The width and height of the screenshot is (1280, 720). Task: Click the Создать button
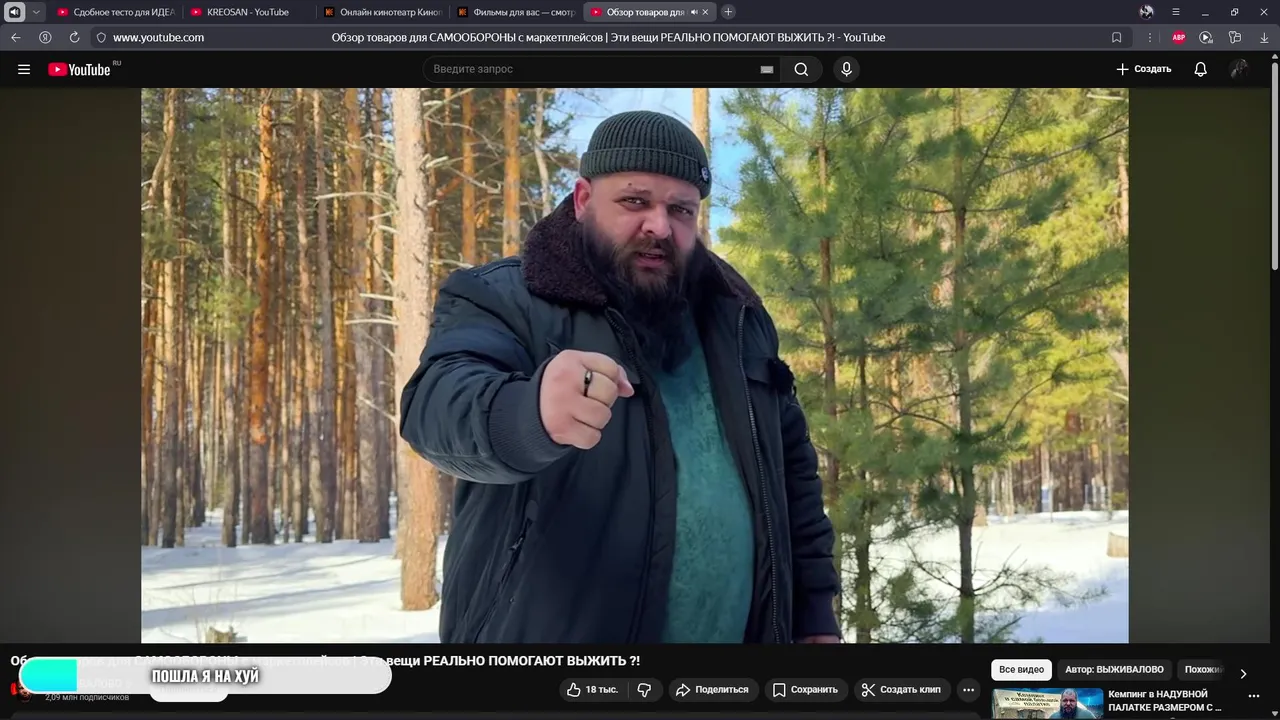tap(1143, 69)
